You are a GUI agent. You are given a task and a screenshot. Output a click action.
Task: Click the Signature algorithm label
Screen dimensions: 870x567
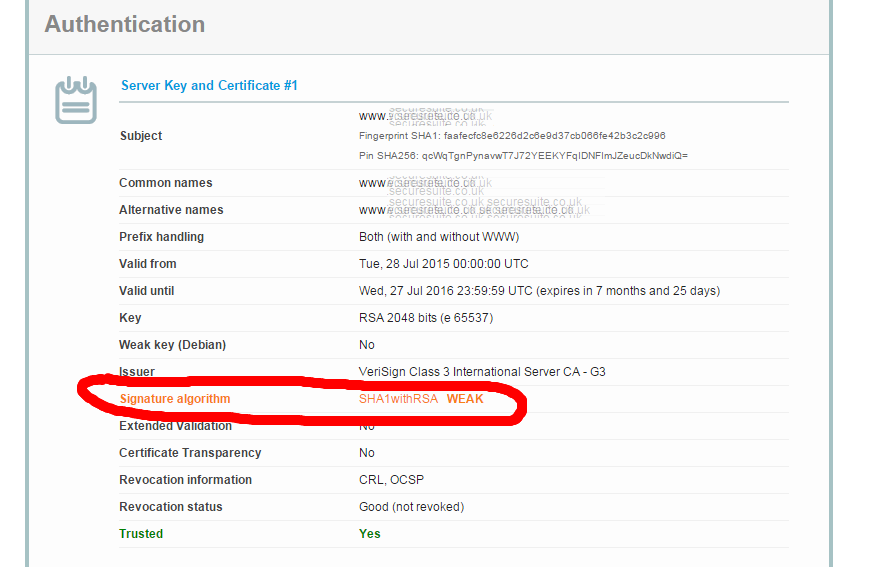pos(175,399)
